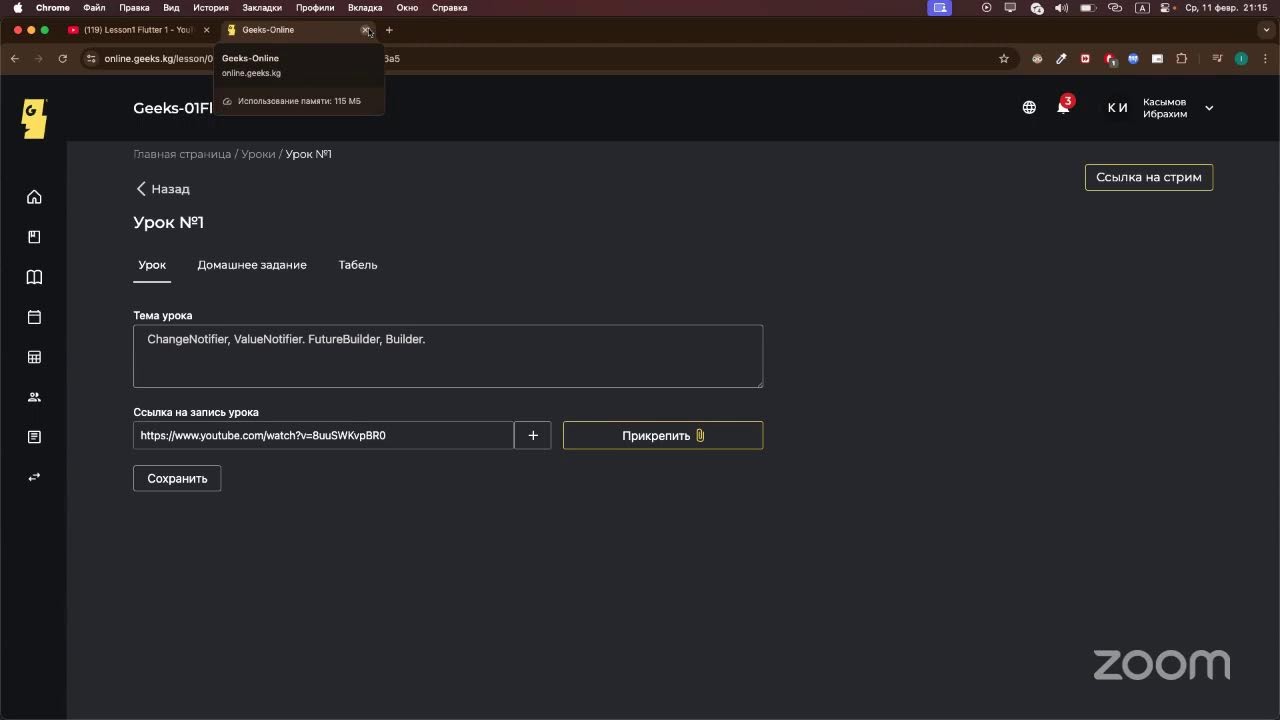
Task: Click the Geeks yellow logo
Action: (34, 119)
